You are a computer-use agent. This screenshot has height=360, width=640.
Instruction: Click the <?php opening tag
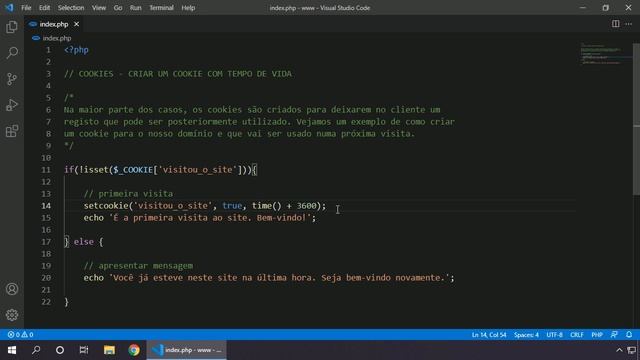coord(76,50)
